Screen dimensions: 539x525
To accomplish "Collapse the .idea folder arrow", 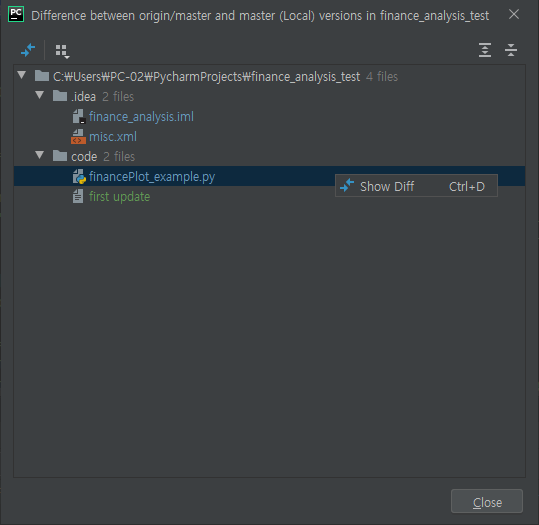I will [x=40, y=95].
